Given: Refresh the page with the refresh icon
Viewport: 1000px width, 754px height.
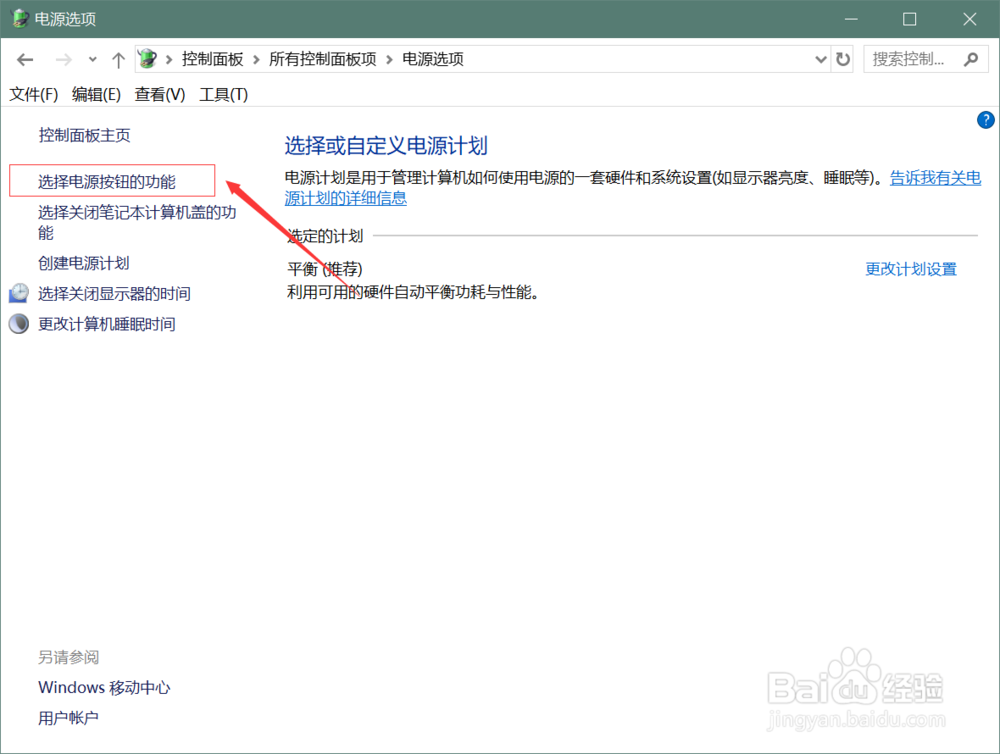Looking at the screenshot, I should point(843,59).
